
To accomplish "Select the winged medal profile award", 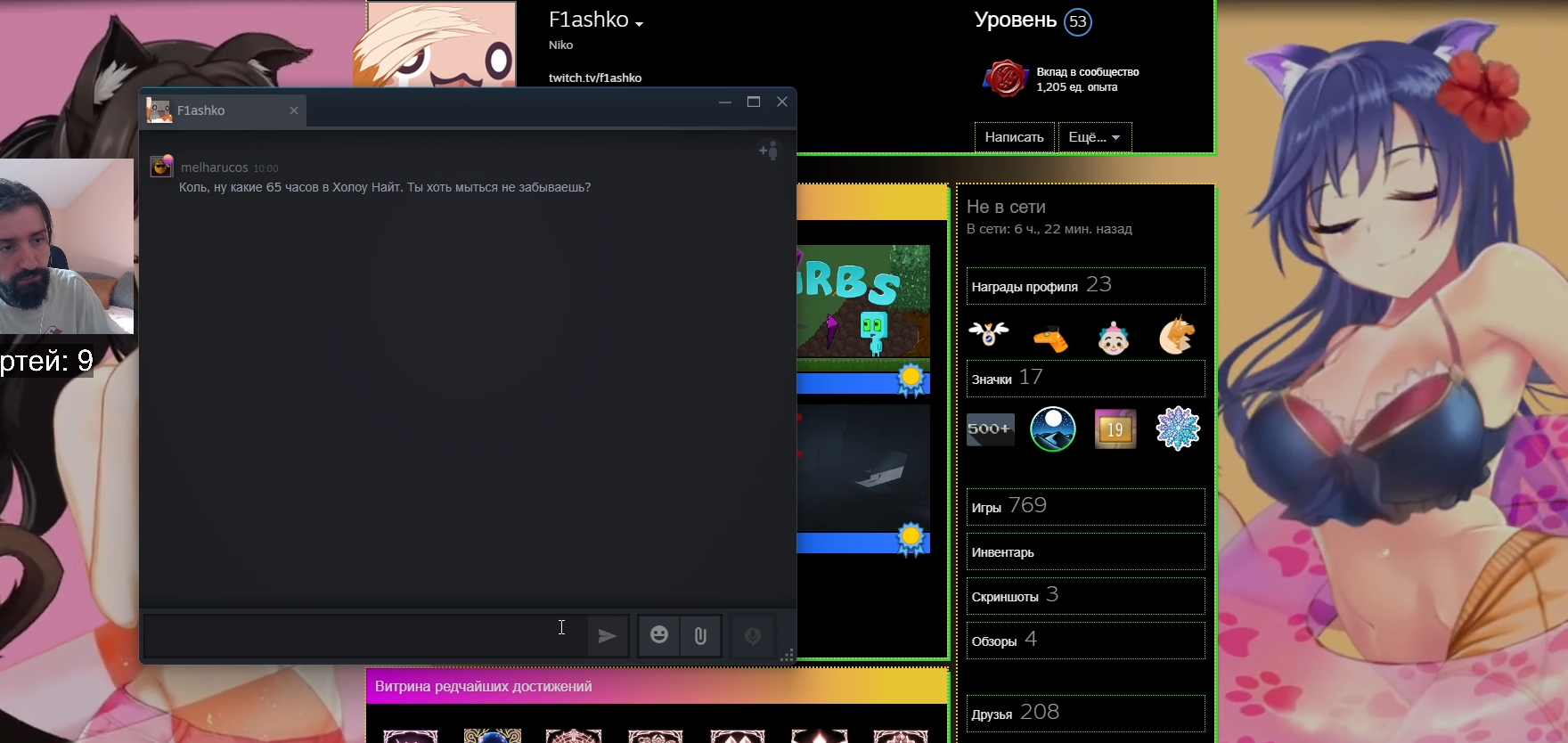I will point(989,335).
